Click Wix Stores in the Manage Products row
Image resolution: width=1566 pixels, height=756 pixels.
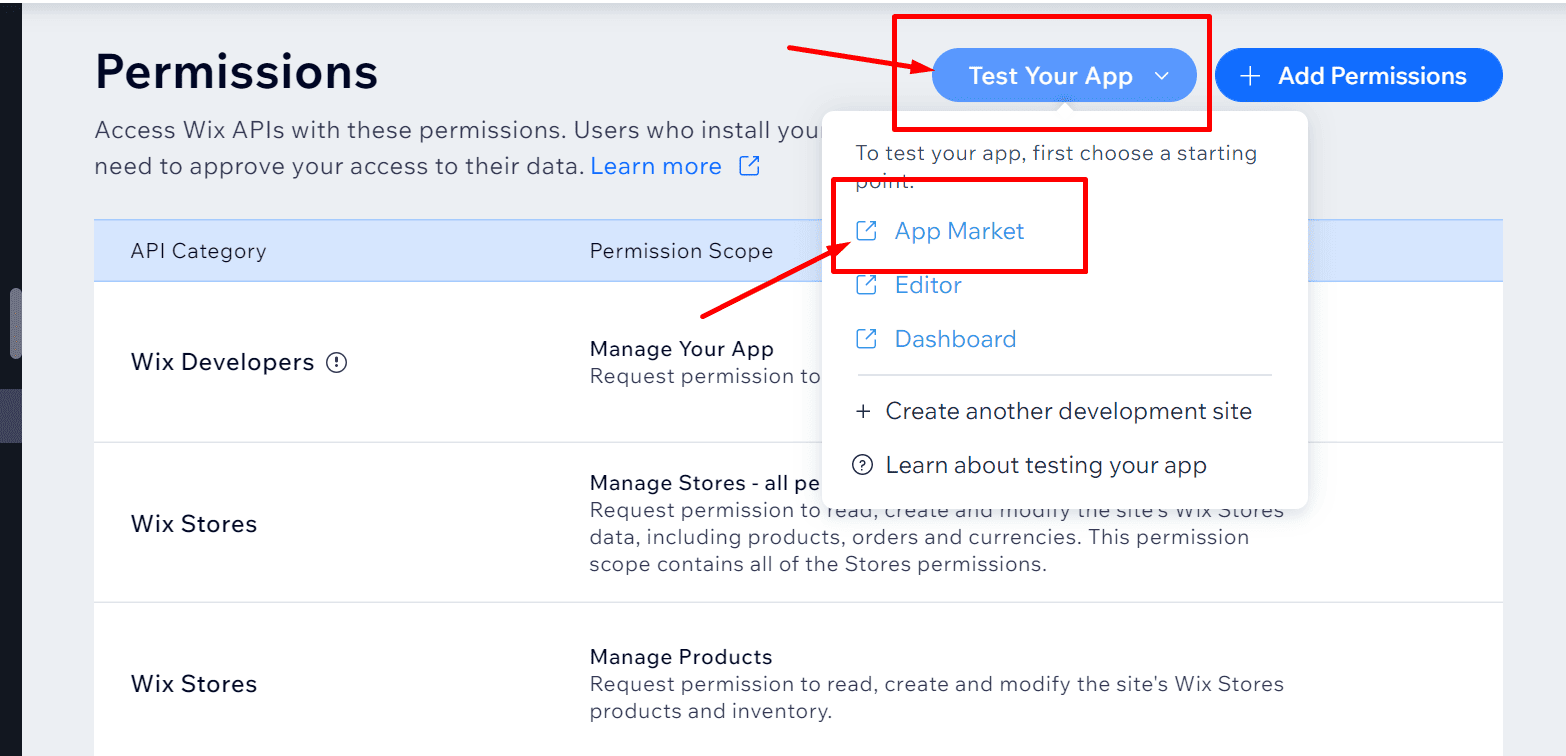point(194,684)
